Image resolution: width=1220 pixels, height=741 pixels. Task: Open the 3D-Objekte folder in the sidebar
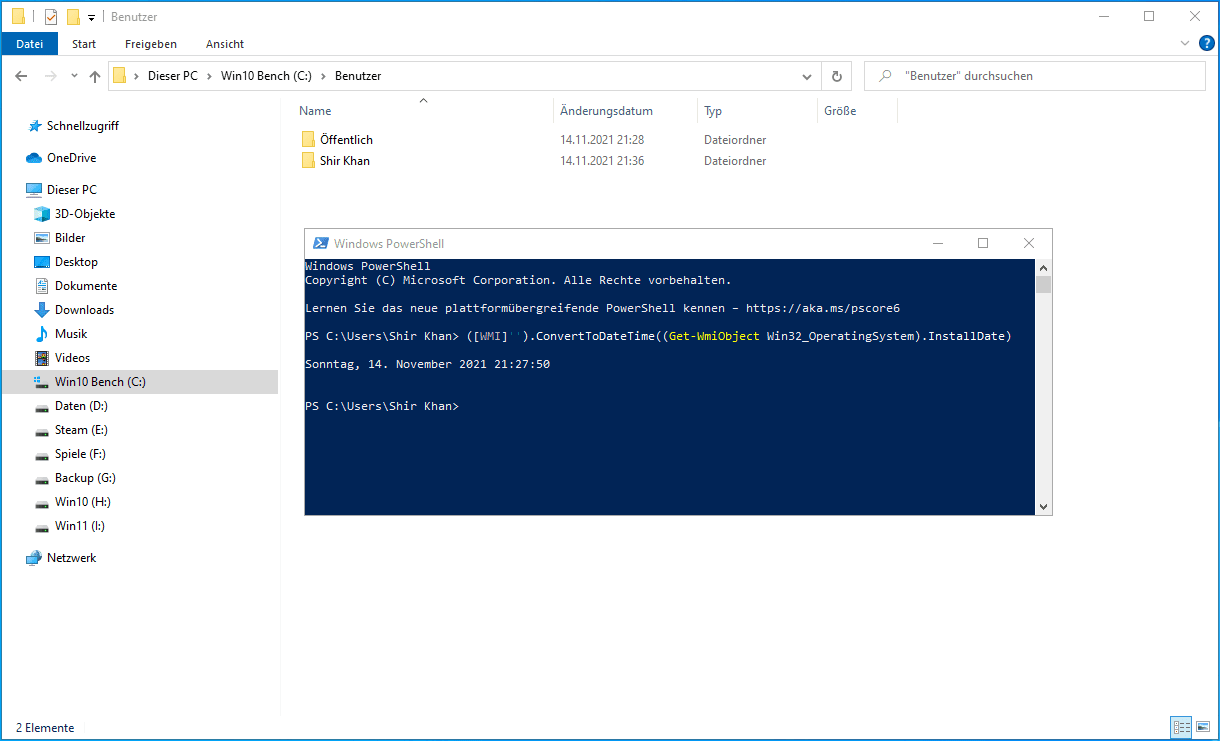pos(85,214)
